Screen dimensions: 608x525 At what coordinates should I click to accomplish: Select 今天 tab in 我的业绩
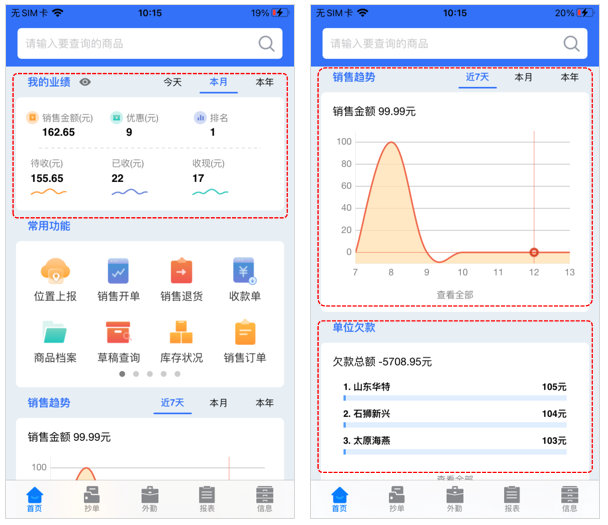click(x=173, y=82)
